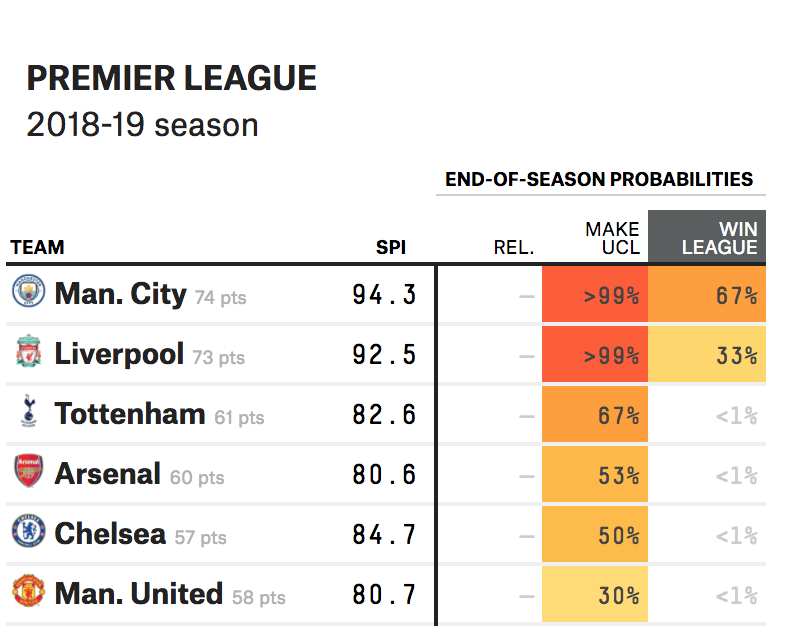
Task: Click Man. United's 30% make UCL cell
Action: pyautogui.click(x=595, y=595)
